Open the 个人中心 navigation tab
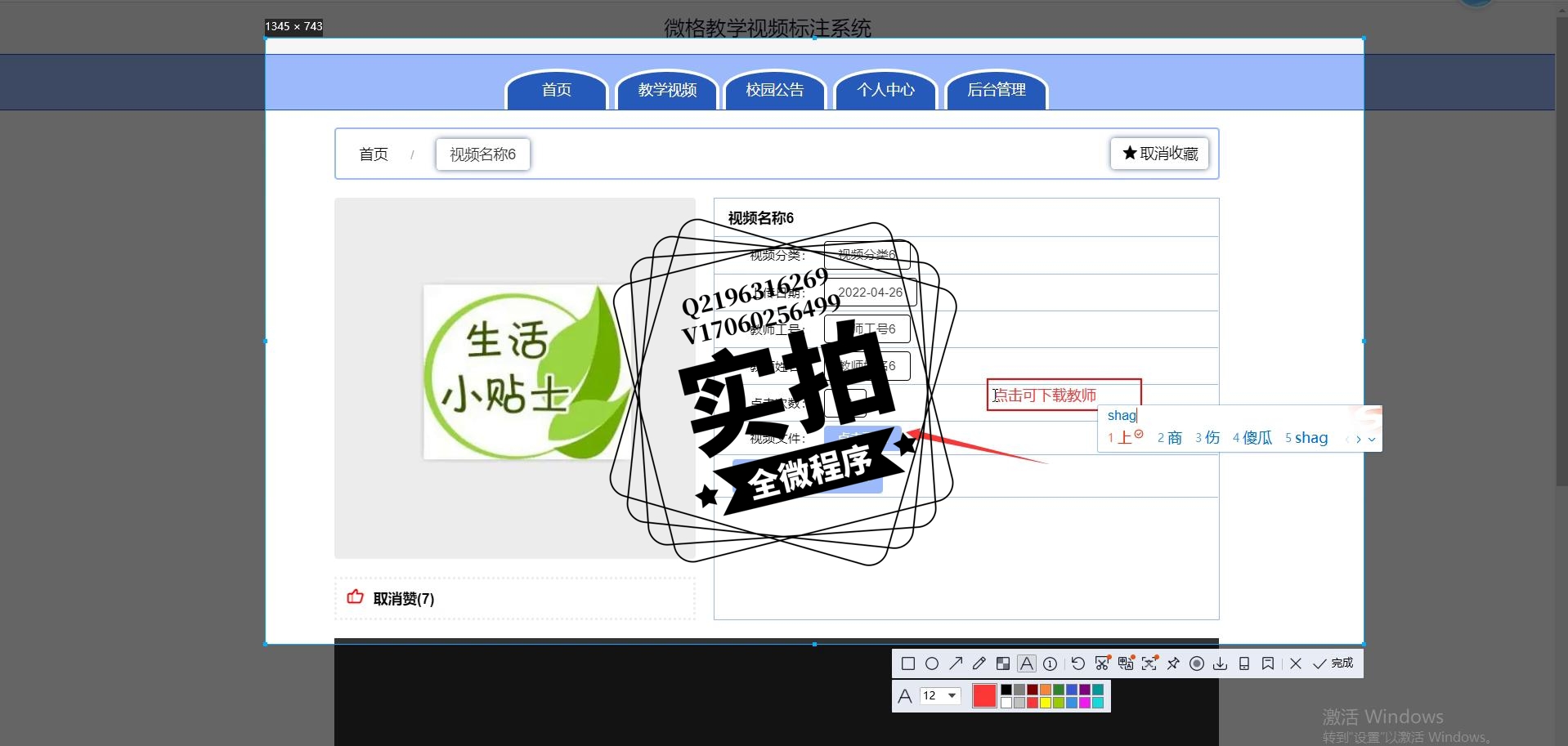 885,90
